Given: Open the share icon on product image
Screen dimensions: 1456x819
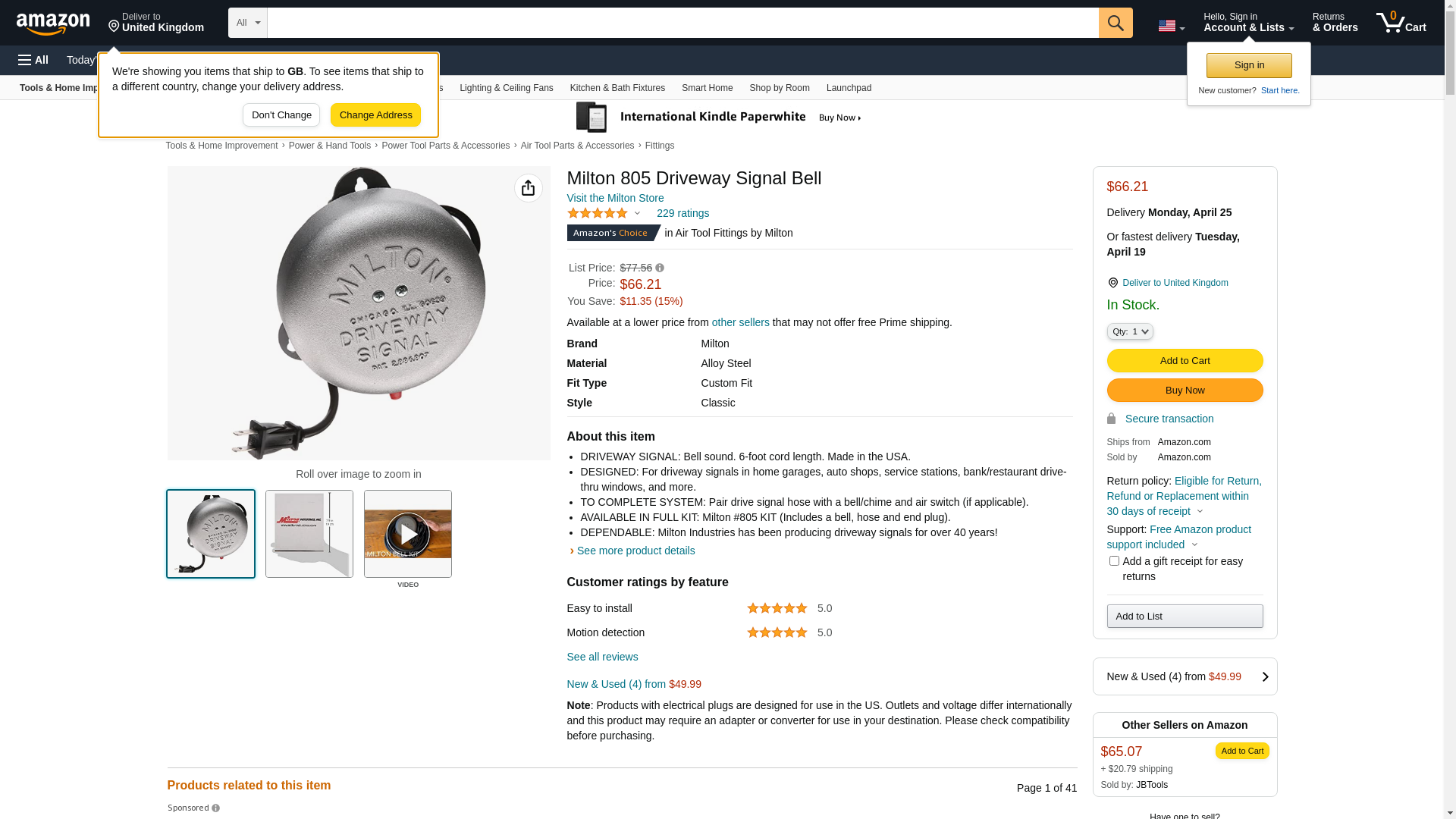Looking at the screenshot, I should click(x=528, y=188).
